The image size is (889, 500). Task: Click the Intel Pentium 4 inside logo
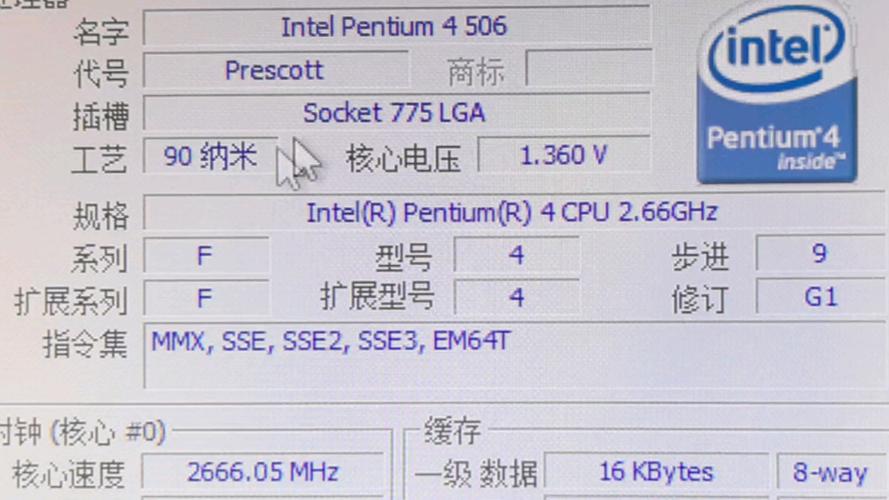pos(777,94)
